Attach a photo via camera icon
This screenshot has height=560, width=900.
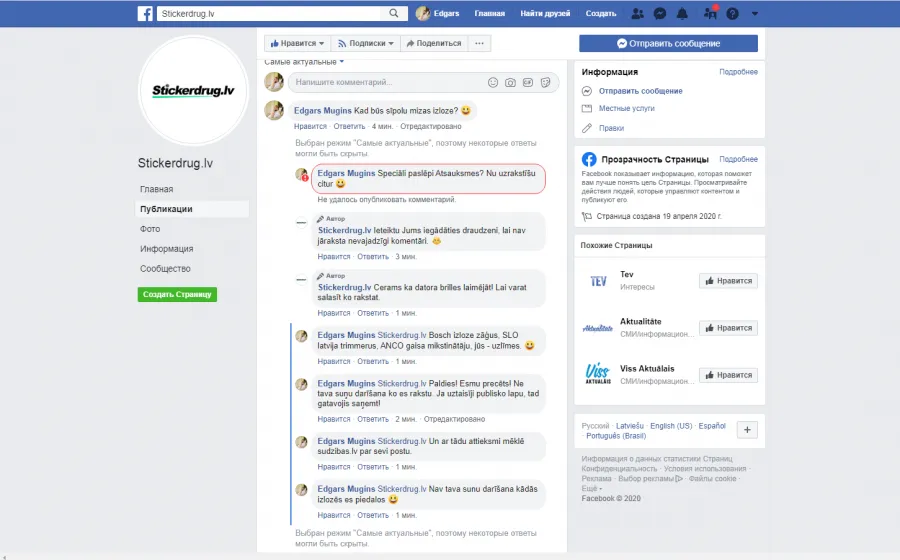pyautogui.click(x=510, y=82)
